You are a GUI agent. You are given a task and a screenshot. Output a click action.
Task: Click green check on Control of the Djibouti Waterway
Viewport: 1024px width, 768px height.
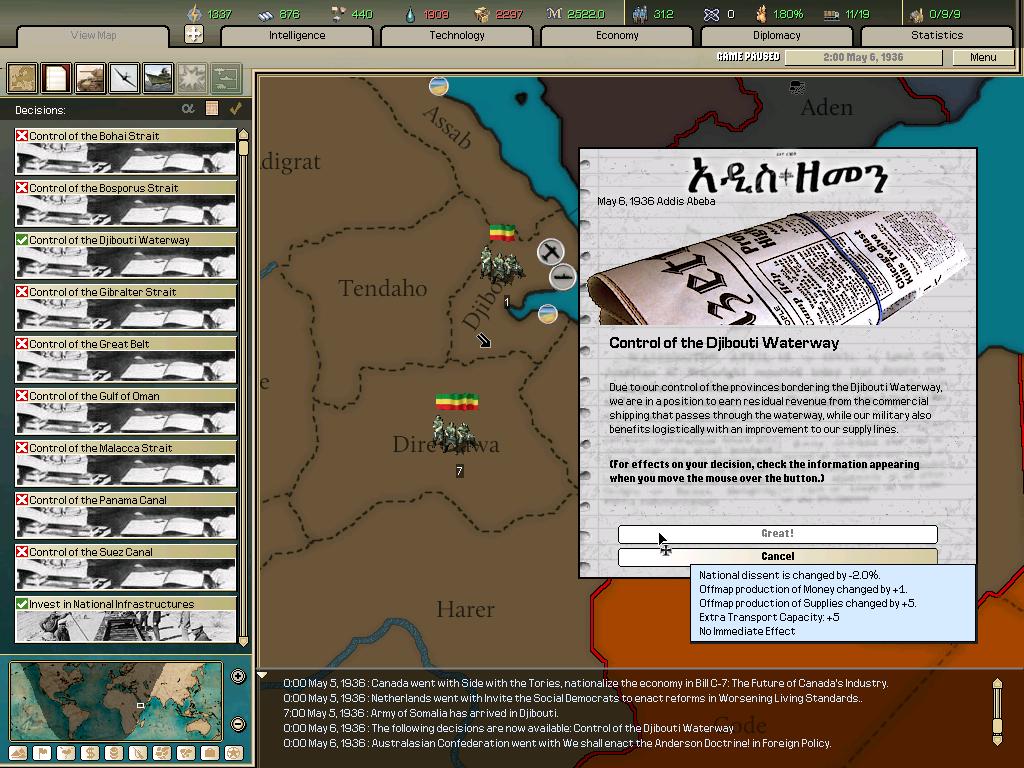[x=22, y=240]
